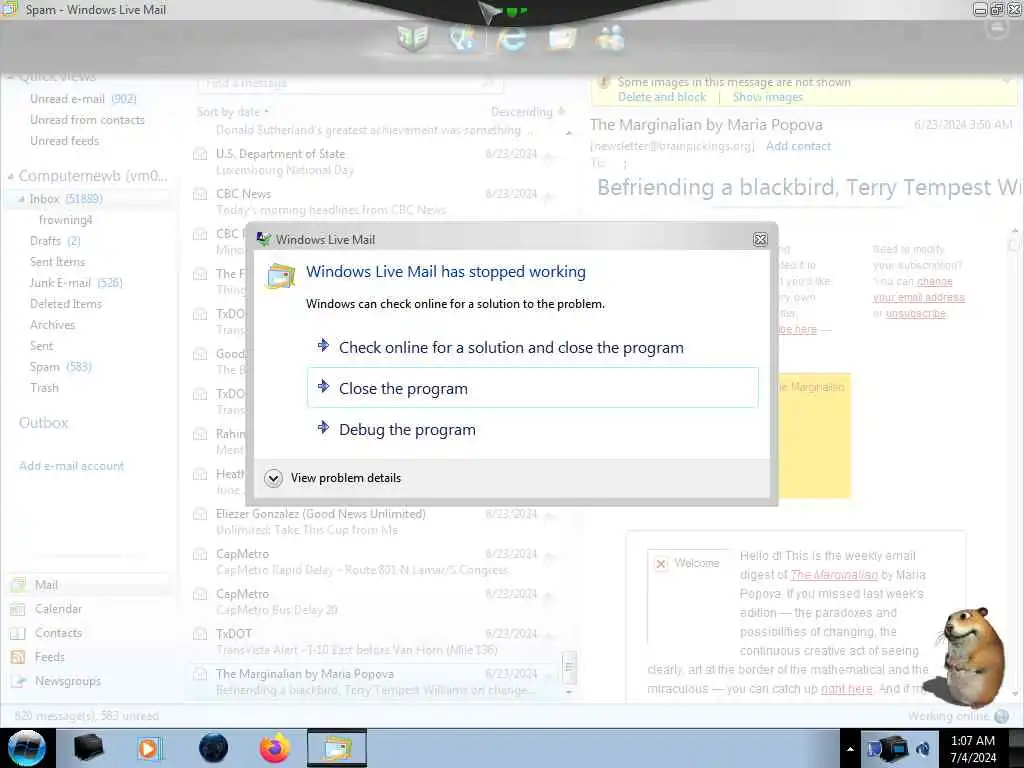Click arrow icon beside Debug the program
Image resolution: width=1024 pixels, height=768 pixels.
[323, 428]
